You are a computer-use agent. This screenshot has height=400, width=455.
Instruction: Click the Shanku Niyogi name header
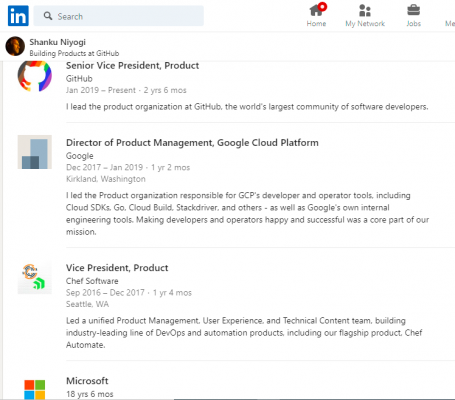click(x=57, y=42)
